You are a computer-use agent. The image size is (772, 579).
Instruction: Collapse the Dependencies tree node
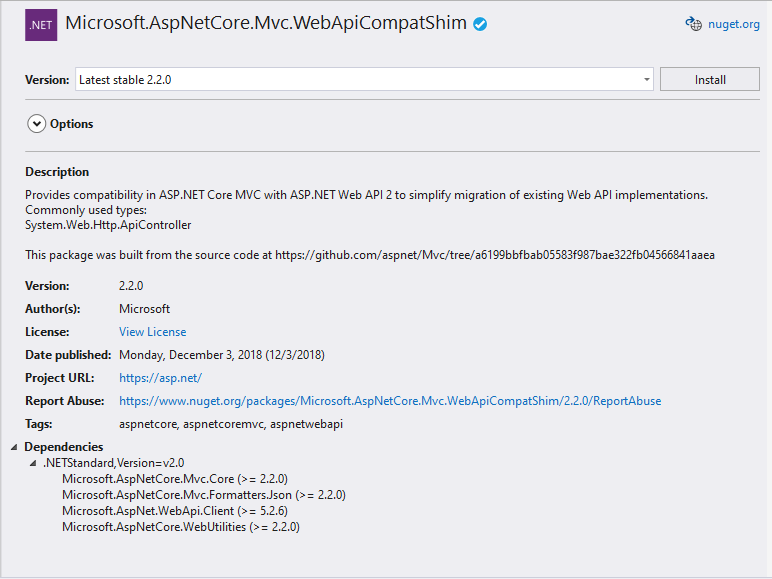[14, 447]
